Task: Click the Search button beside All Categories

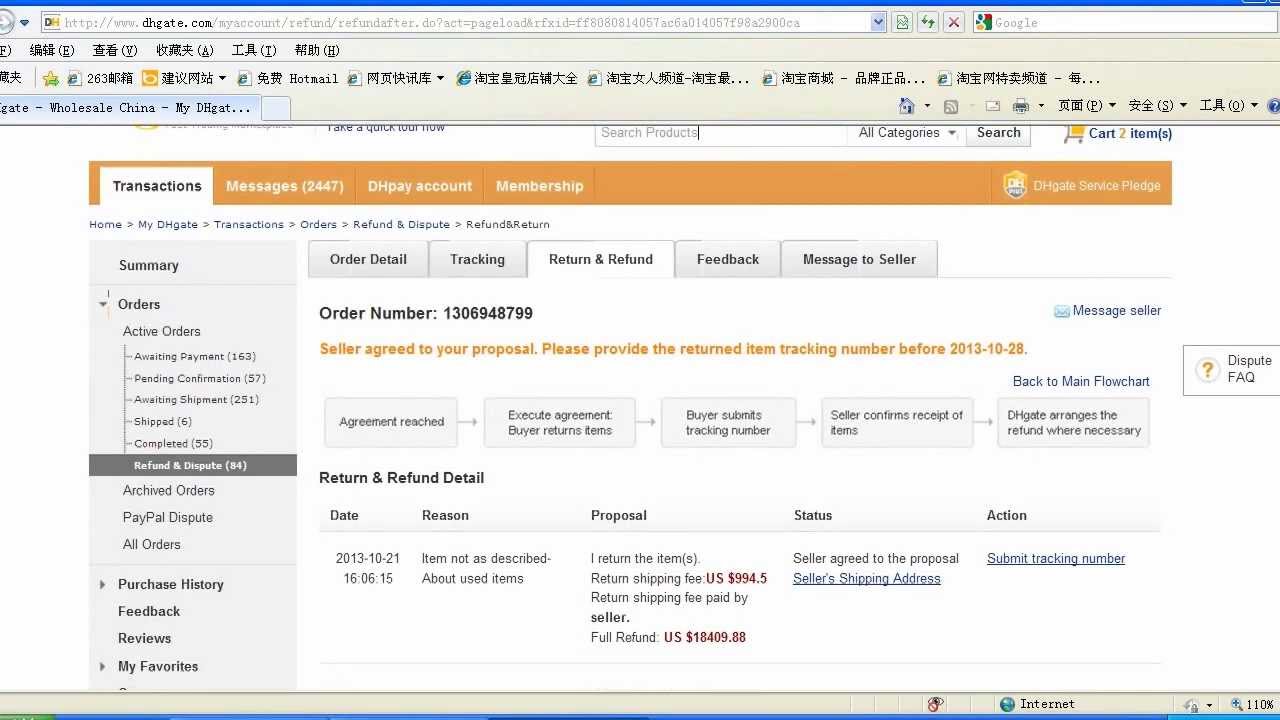Action: [x=998, y=132]
